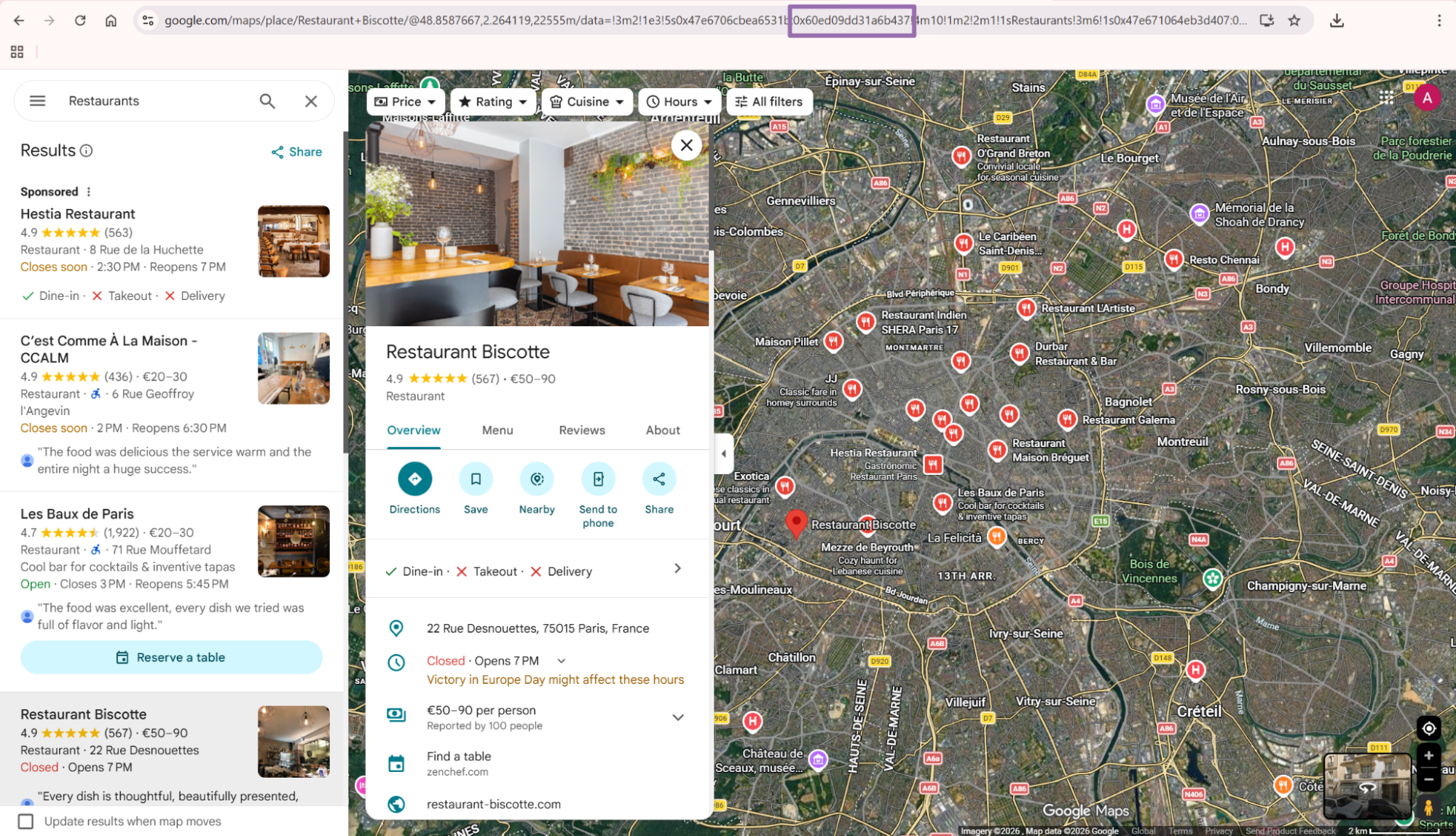Click Les Baux de Paris map marker
Screen dimensions: 1456x836
click(943, 502)
